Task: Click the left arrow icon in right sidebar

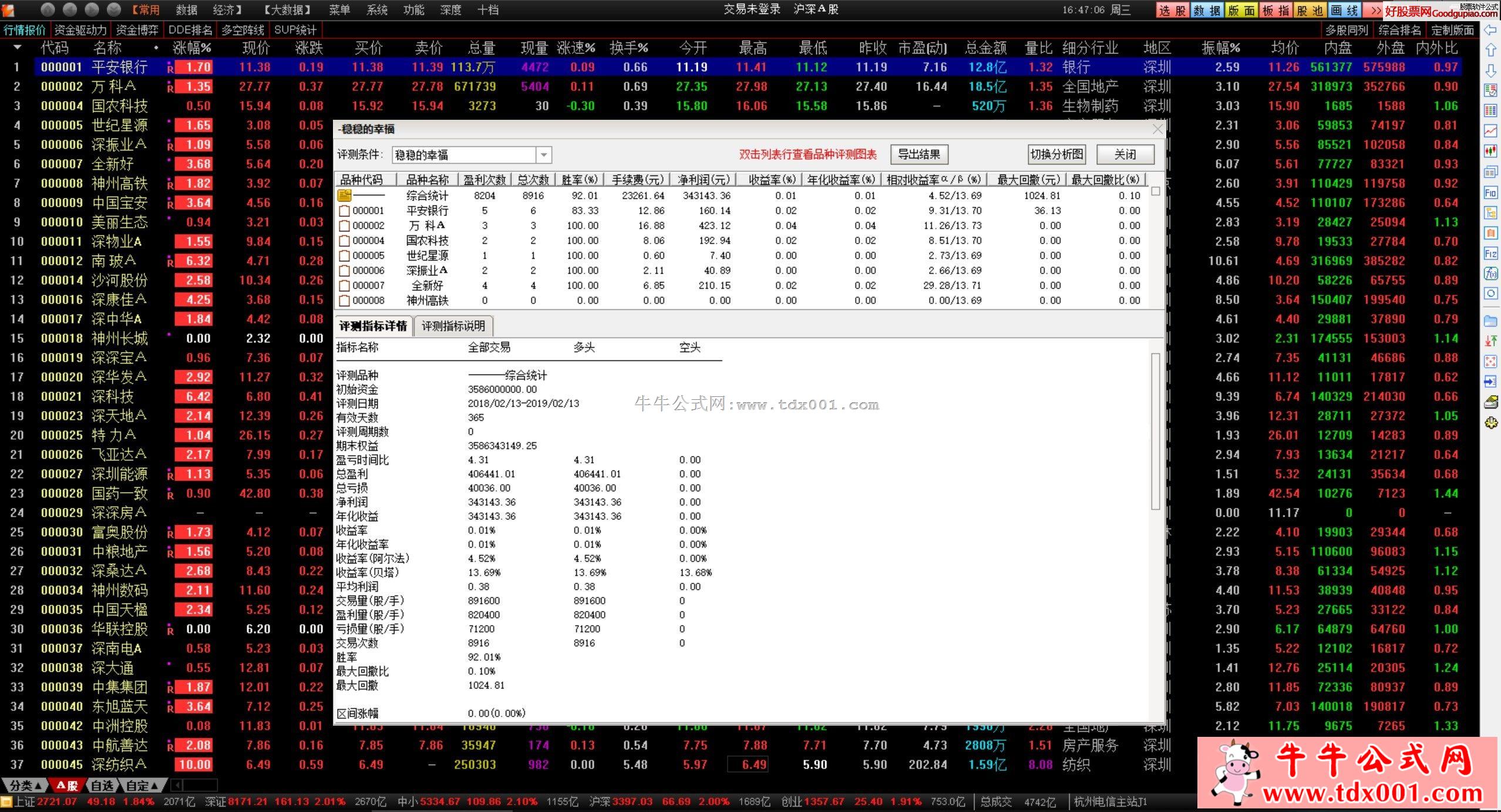Action: point(1490,31)
